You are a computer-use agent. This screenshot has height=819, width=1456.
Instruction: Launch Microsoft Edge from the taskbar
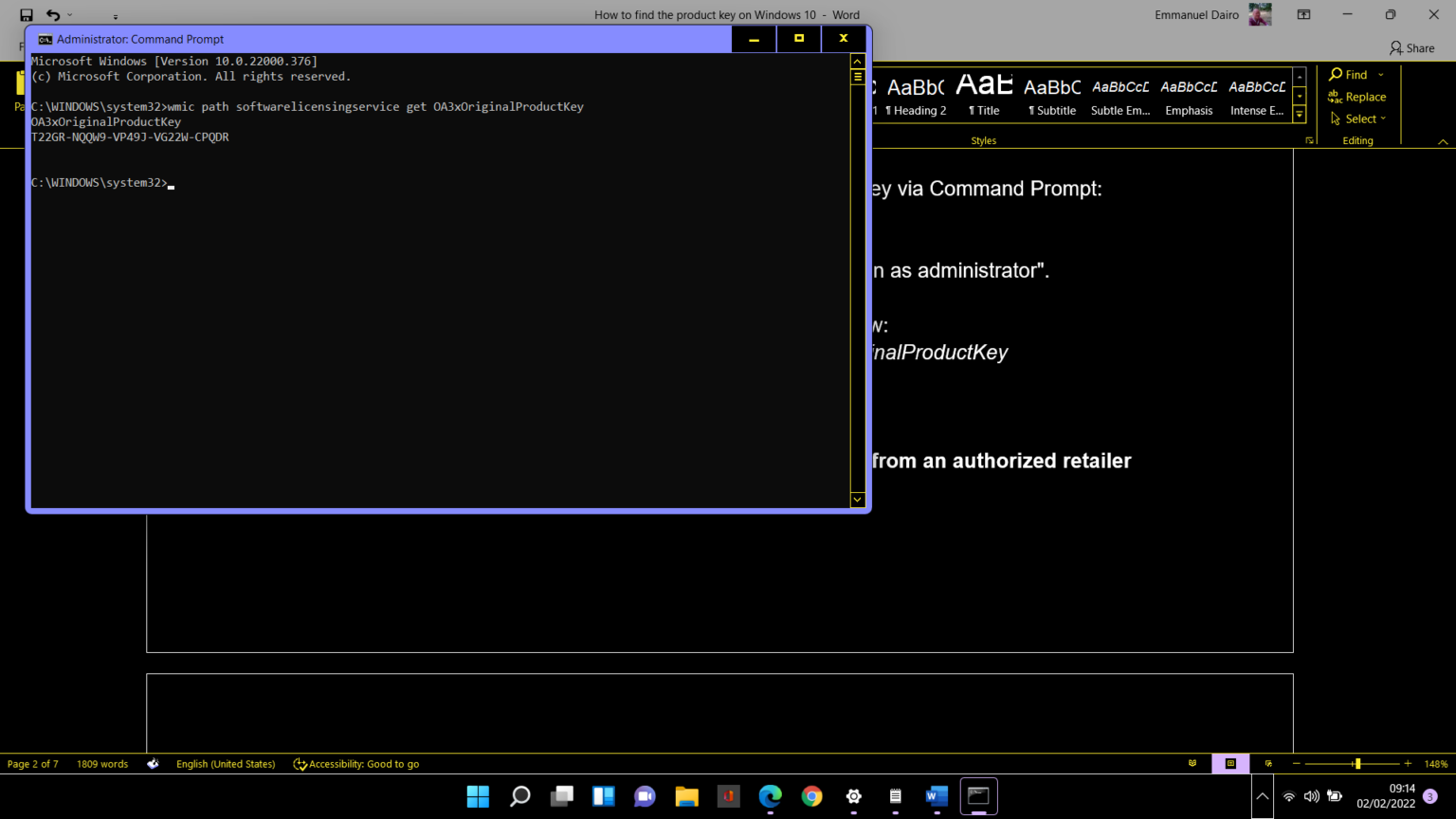pyautogui.click(x=770, y=796)
